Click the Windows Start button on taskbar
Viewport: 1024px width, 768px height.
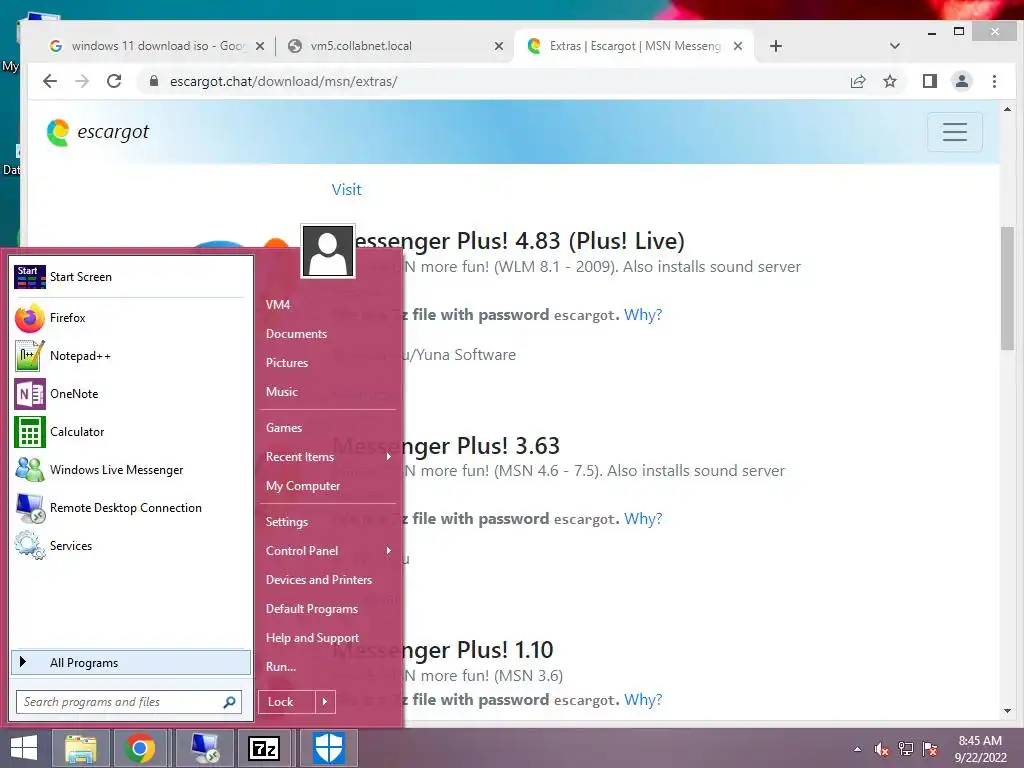(24, 748)
